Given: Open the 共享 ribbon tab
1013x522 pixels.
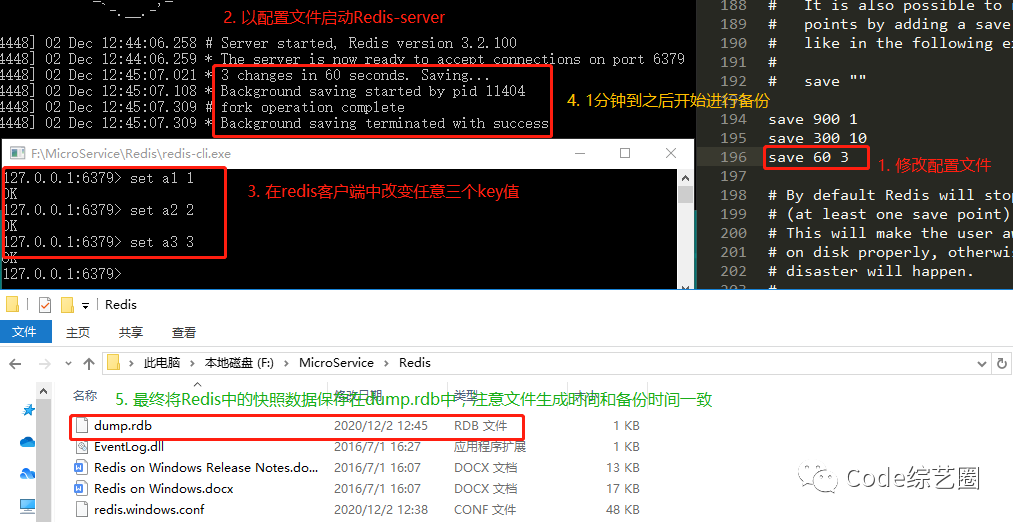Looking at the screenshot, I should (131, 332).
